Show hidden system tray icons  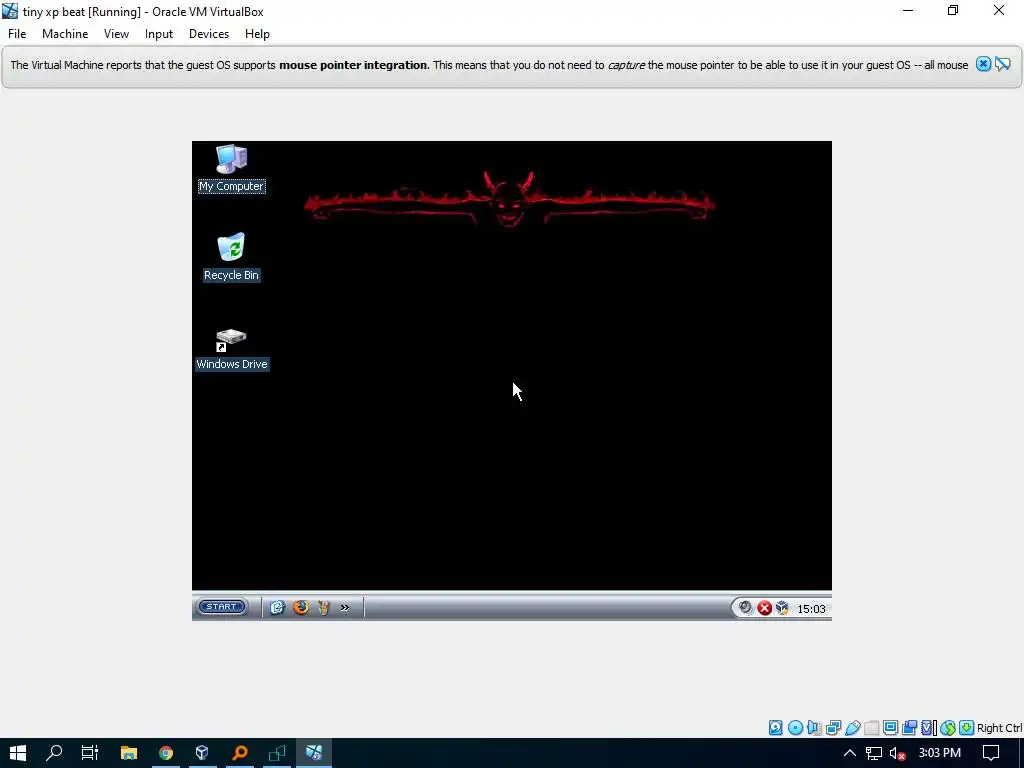(x=850, y=753)
